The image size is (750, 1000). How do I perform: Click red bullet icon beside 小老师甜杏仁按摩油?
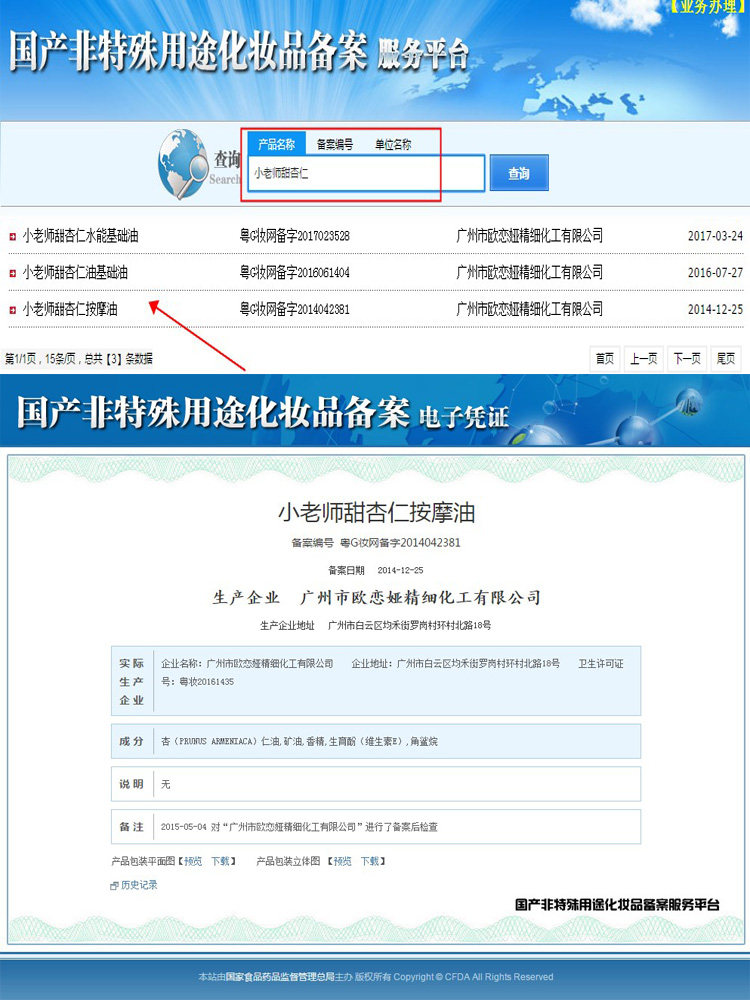point(13,310)
